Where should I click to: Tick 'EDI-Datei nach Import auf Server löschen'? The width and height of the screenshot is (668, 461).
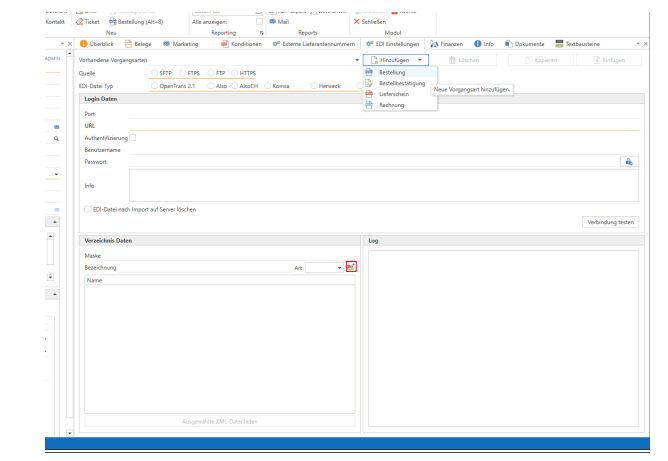pos(86,208)
